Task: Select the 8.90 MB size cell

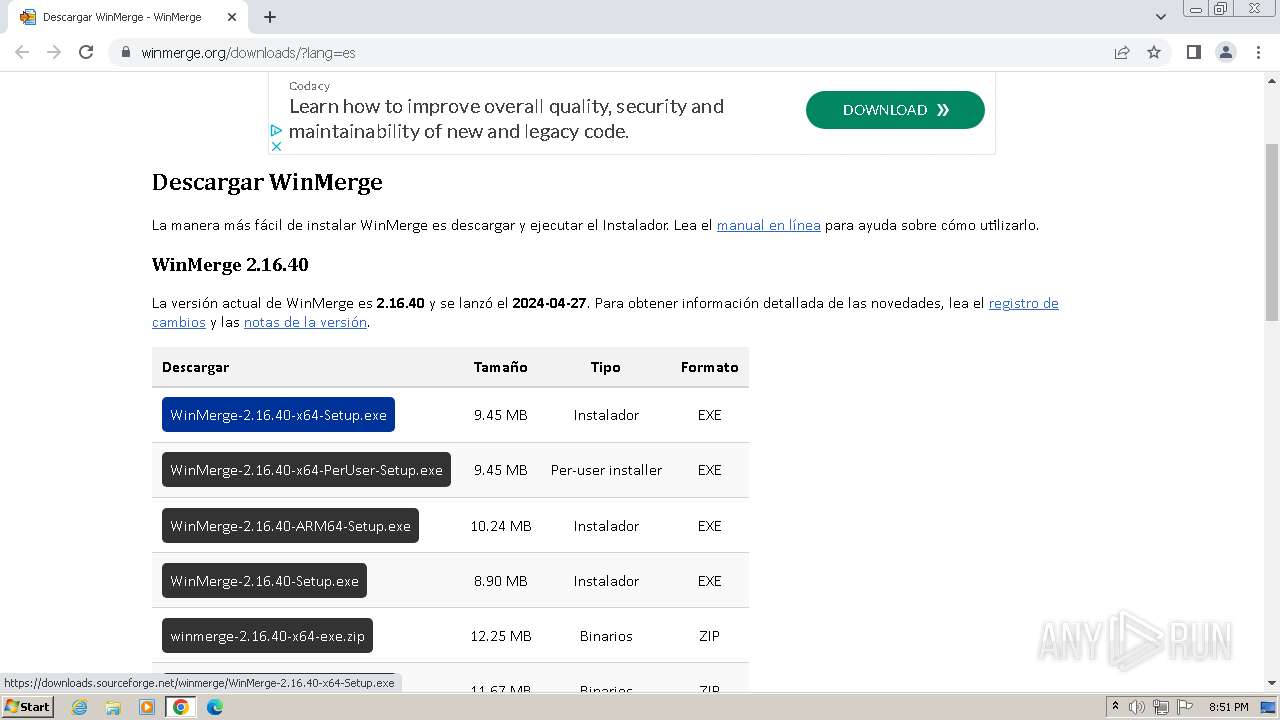Action: (x=501, y=581)
